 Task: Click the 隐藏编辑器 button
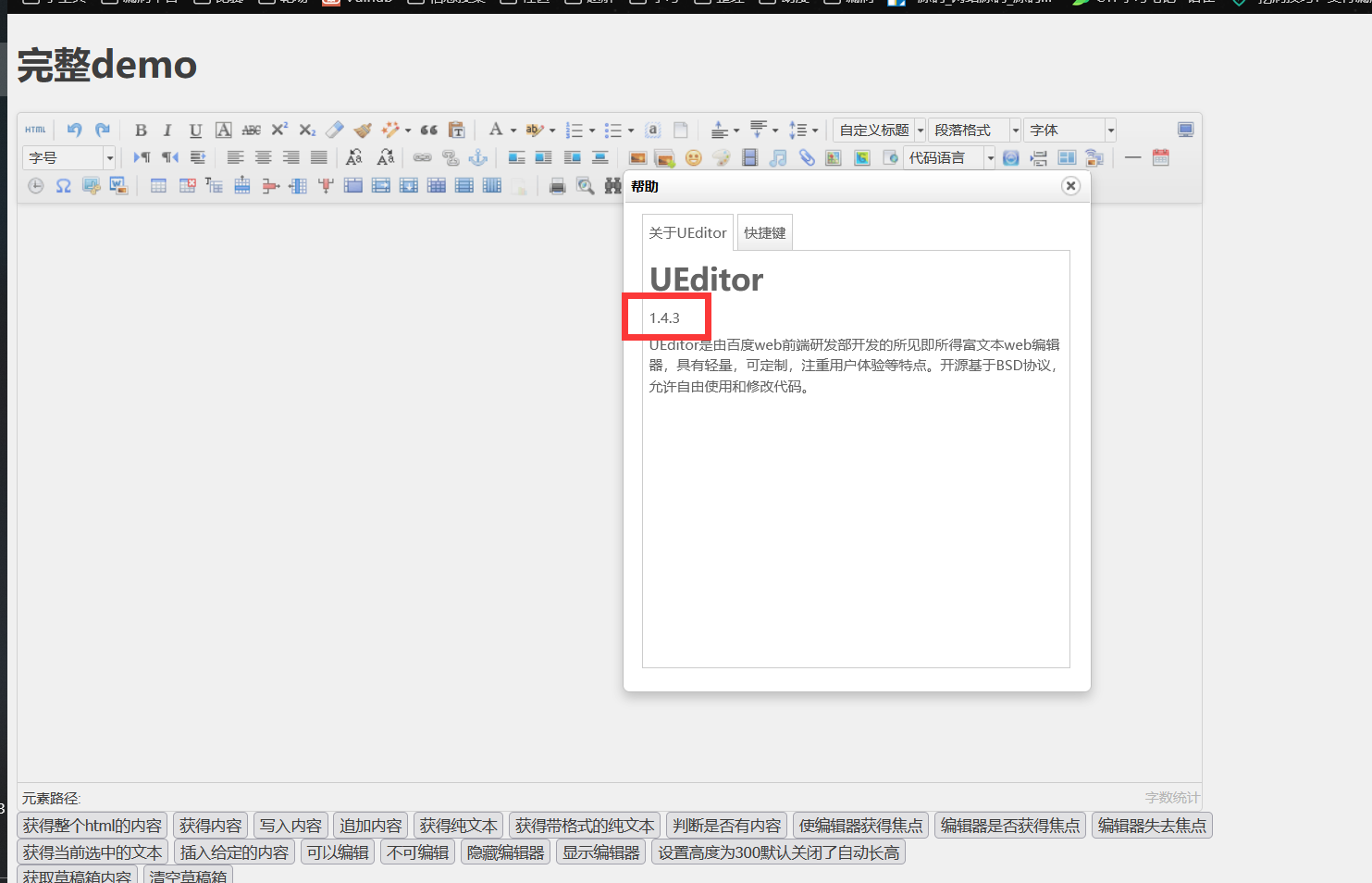pos(506,852)
